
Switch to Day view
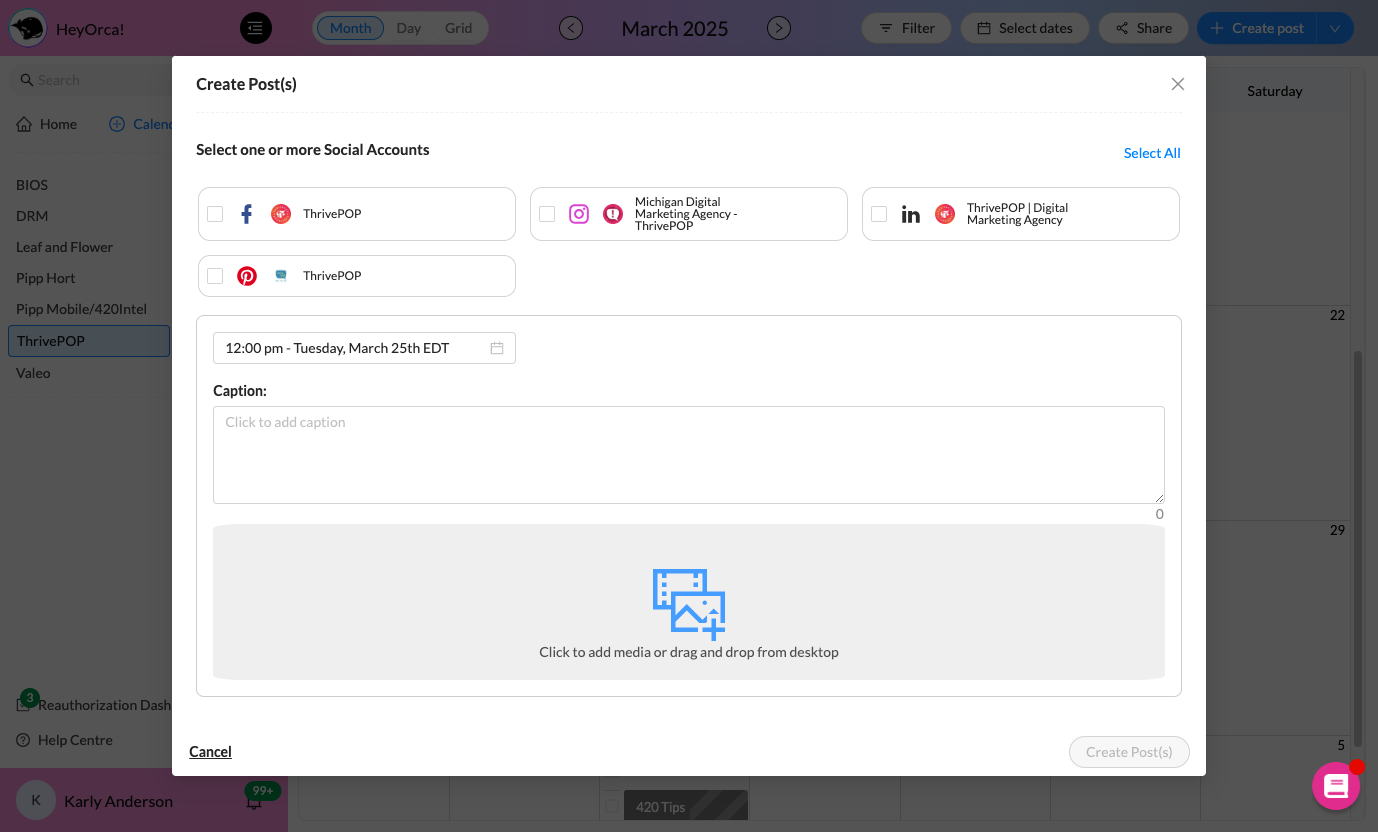coord(409,28)
